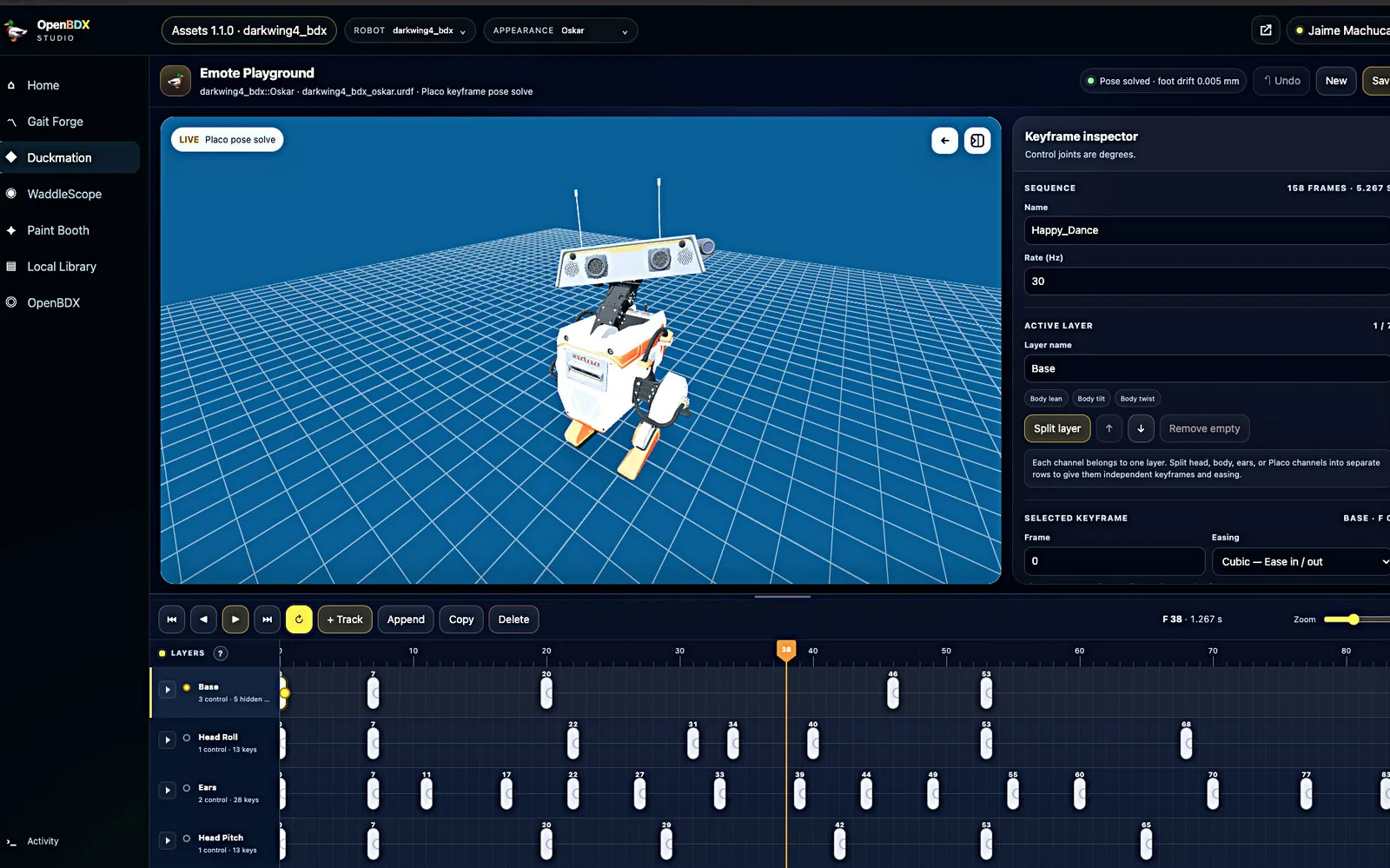Activate the Head Roll layer radio dot
This screenshot has height=868, width=1390.
click(187, 738)
